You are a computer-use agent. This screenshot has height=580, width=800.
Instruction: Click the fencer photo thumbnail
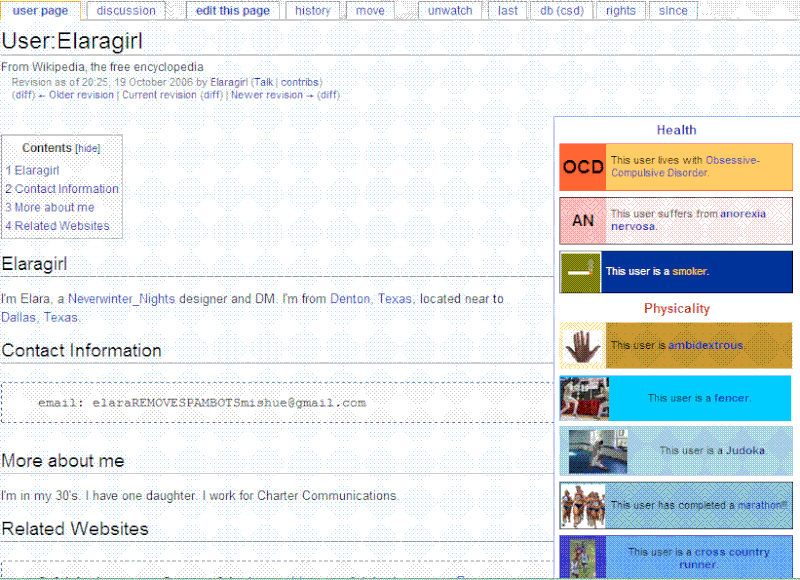pyautogui.click(x=585, y=398)
